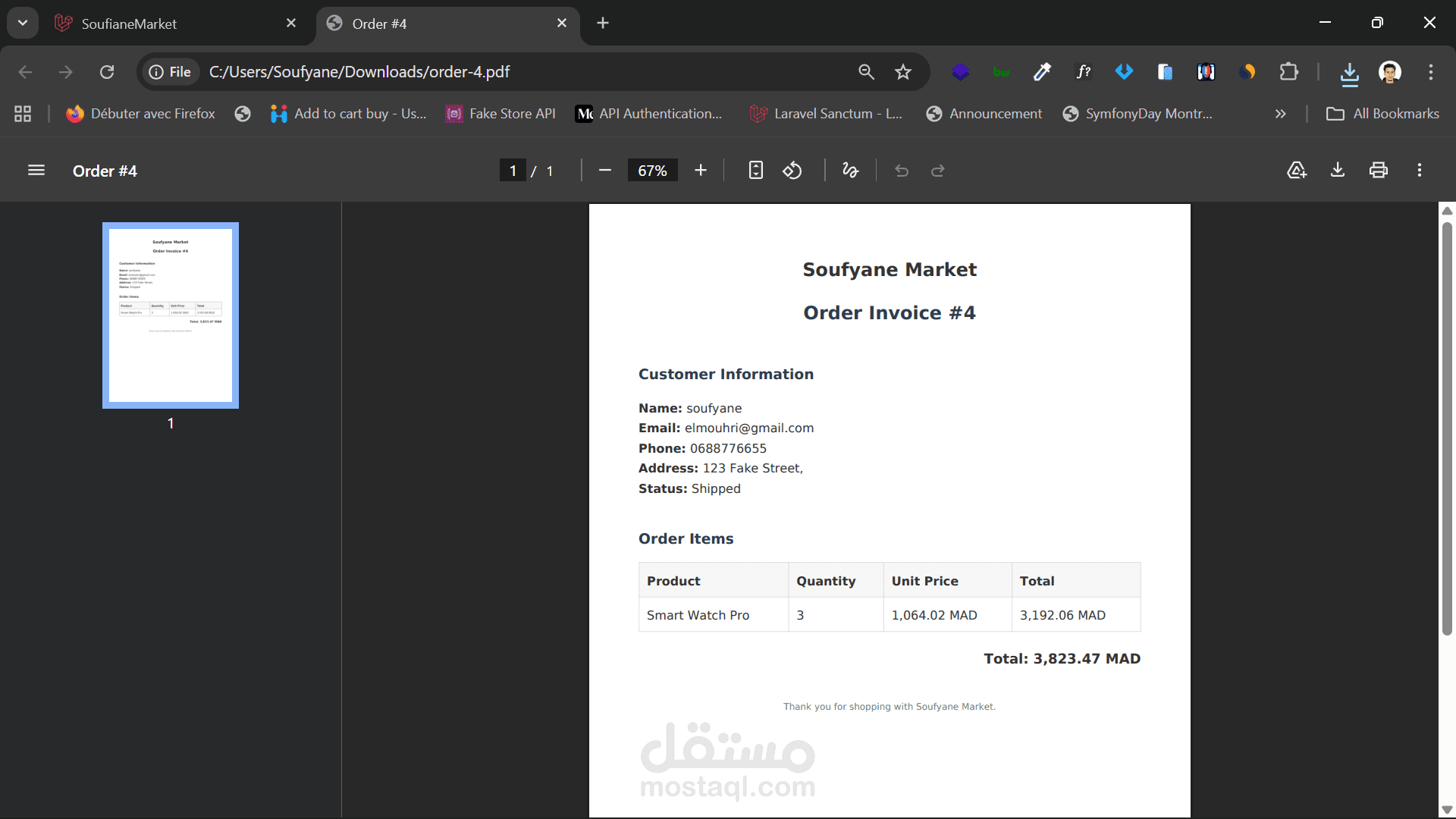Click the Save to Drive icon
The image size is (1456, 819).
[x=1297, y=171]
